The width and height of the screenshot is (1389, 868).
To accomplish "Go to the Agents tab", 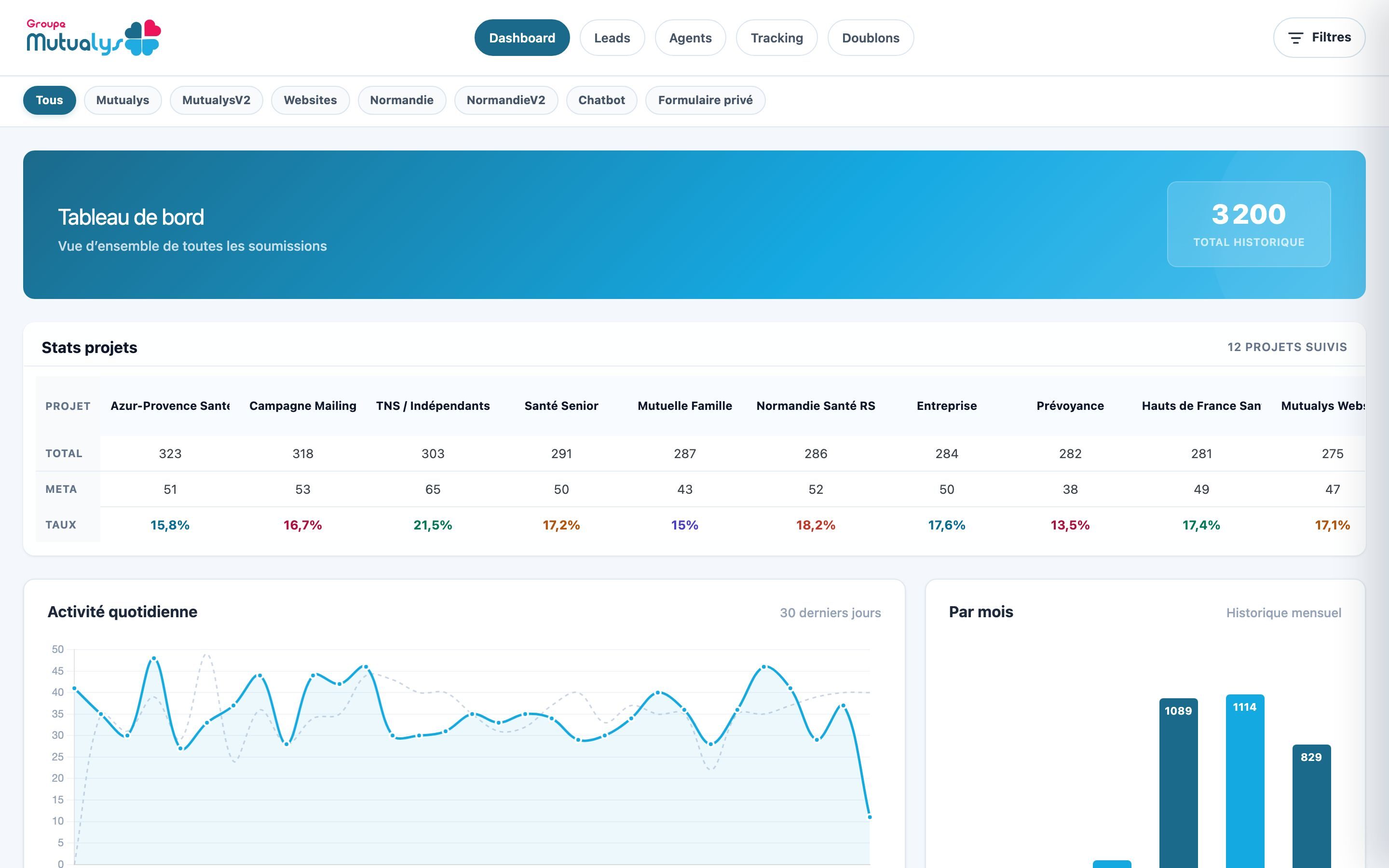I will (690, 38).
